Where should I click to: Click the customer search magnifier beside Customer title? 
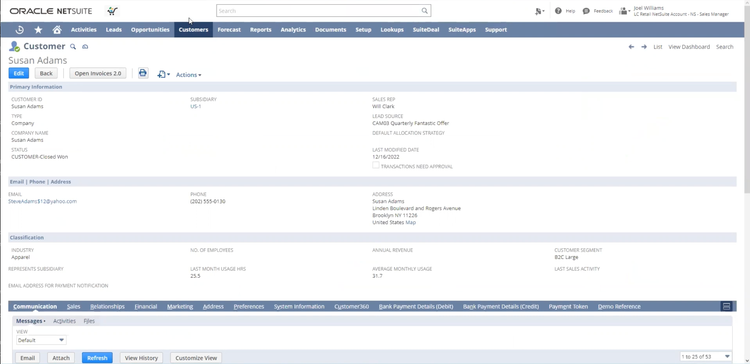(x=73, y=46)
